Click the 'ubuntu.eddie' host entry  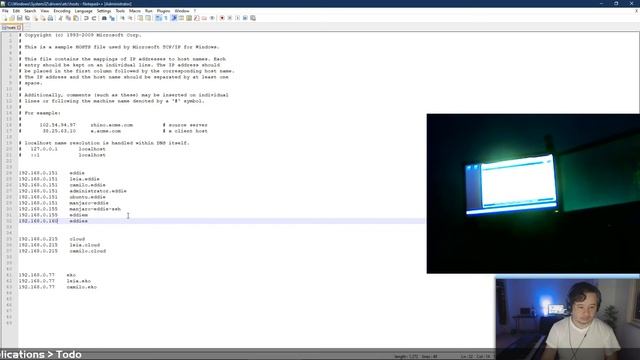87,197
